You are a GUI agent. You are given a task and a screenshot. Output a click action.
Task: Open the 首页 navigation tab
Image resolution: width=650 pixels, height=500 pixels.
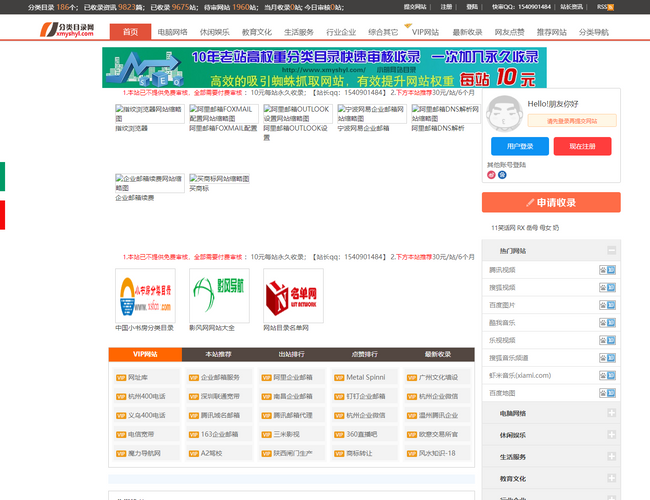130,32
